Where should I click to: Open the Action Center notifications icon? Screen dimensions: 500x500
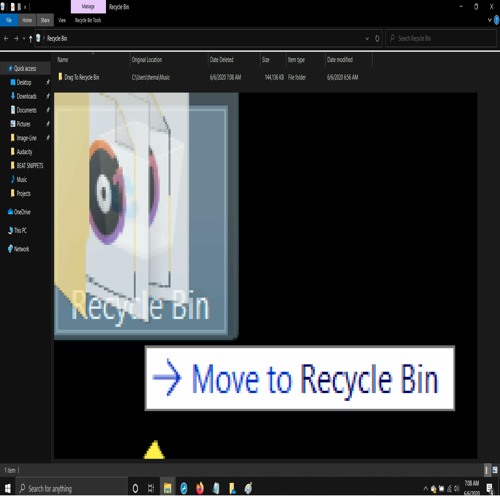coord(490,489)
